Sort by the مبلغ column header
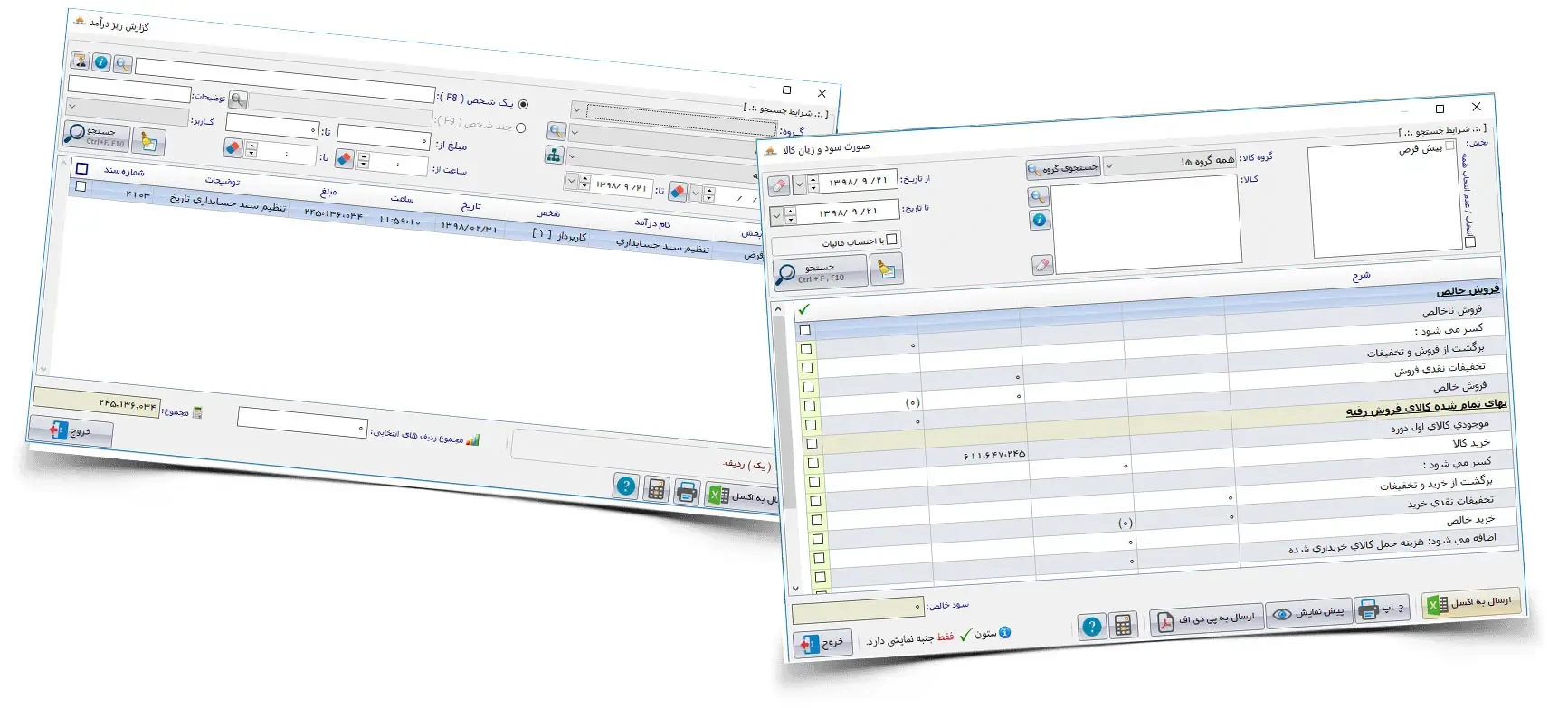Viewport: 1568px width, 708px height. [x=328, y=192]
